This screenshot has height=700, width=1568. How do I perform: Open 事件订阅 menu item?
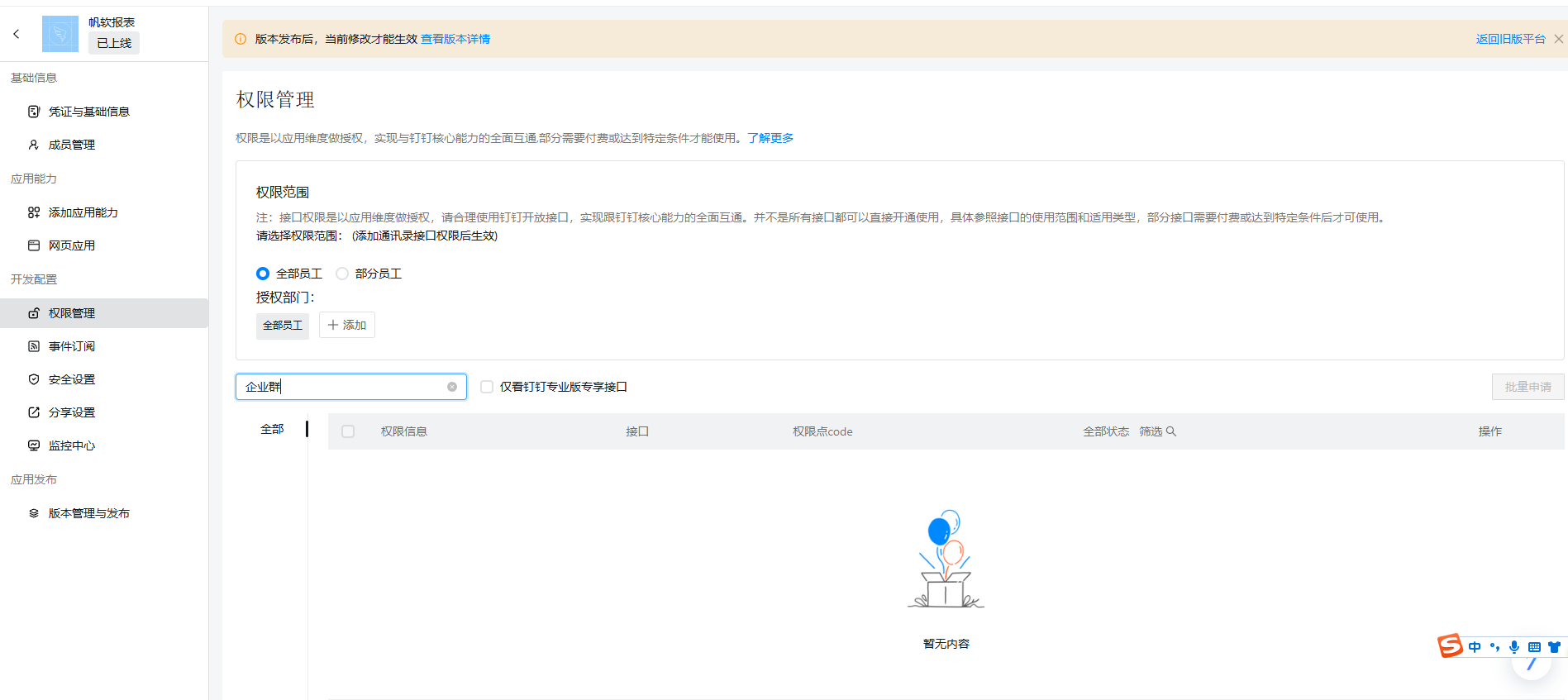pos(104,346)
